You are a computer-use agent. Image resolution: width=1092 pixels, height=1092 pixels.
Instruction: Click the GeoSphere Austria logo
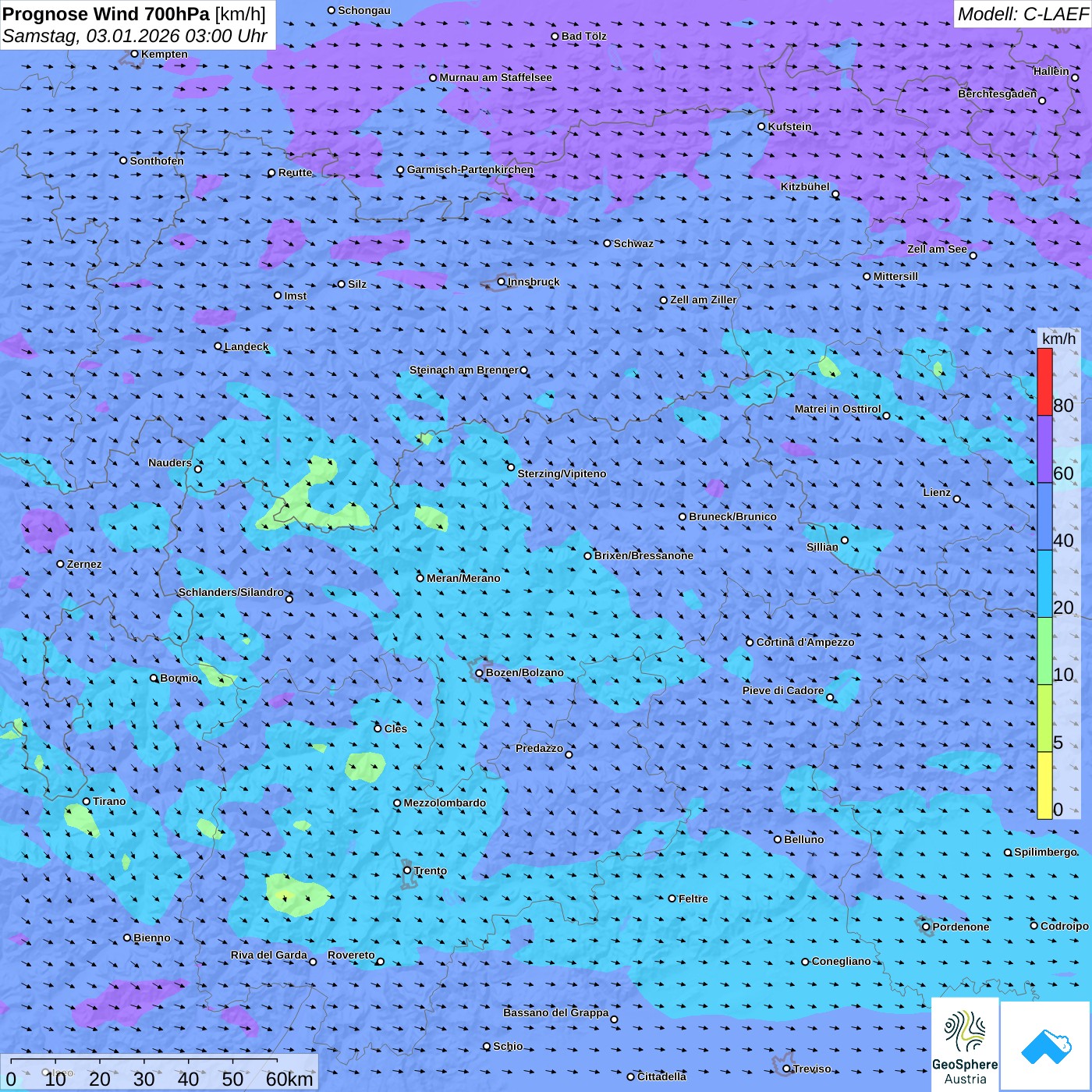pos(965,1045)
